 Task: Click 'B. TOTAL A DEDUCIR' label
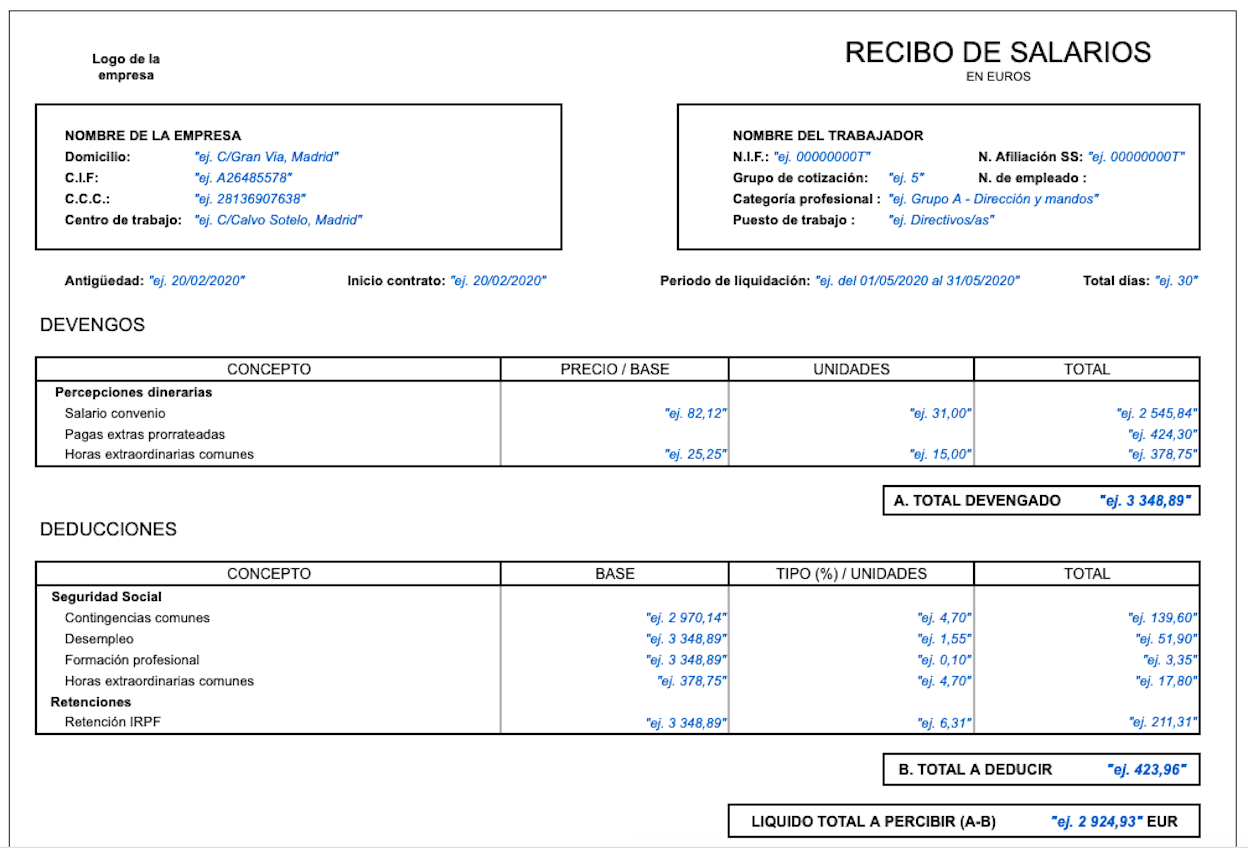(x=975, y=770)
